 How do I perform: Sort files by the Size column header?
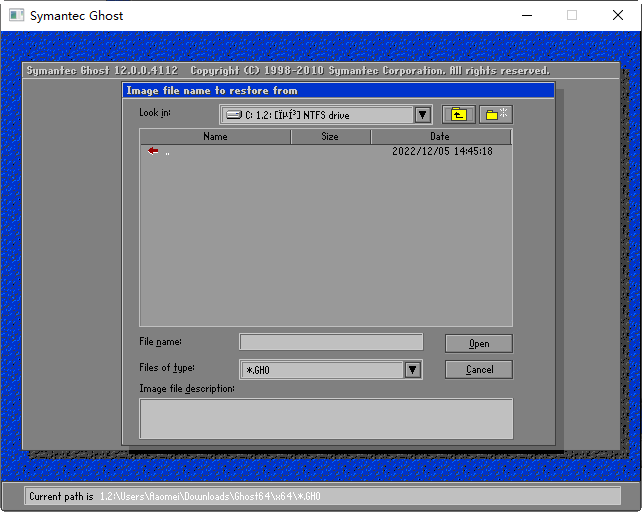(330, 137)
